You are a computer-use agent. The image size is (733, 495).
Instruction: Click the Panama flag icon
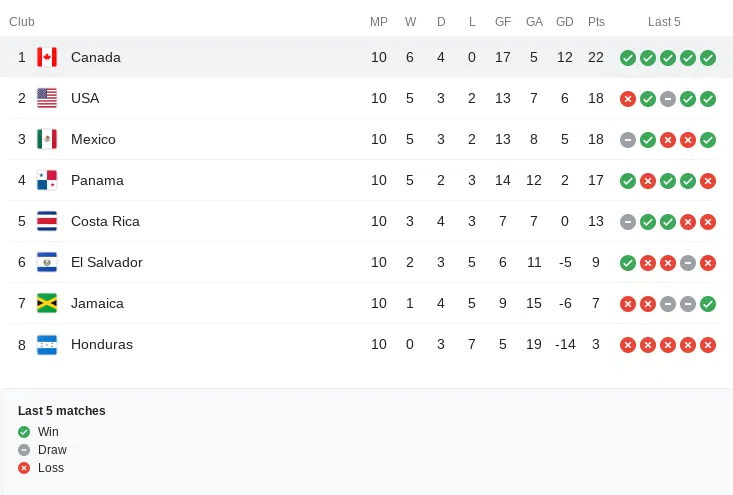(x=47, y=180)
